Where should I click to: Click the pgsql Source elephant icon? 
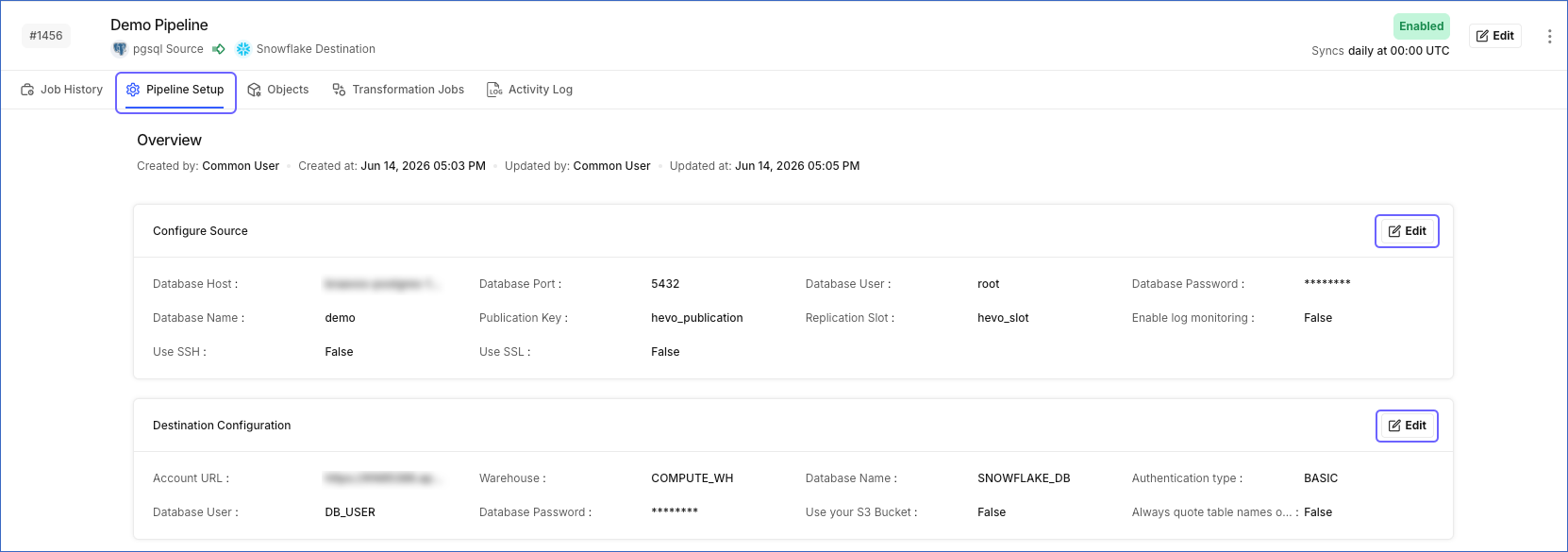point(120,49)
